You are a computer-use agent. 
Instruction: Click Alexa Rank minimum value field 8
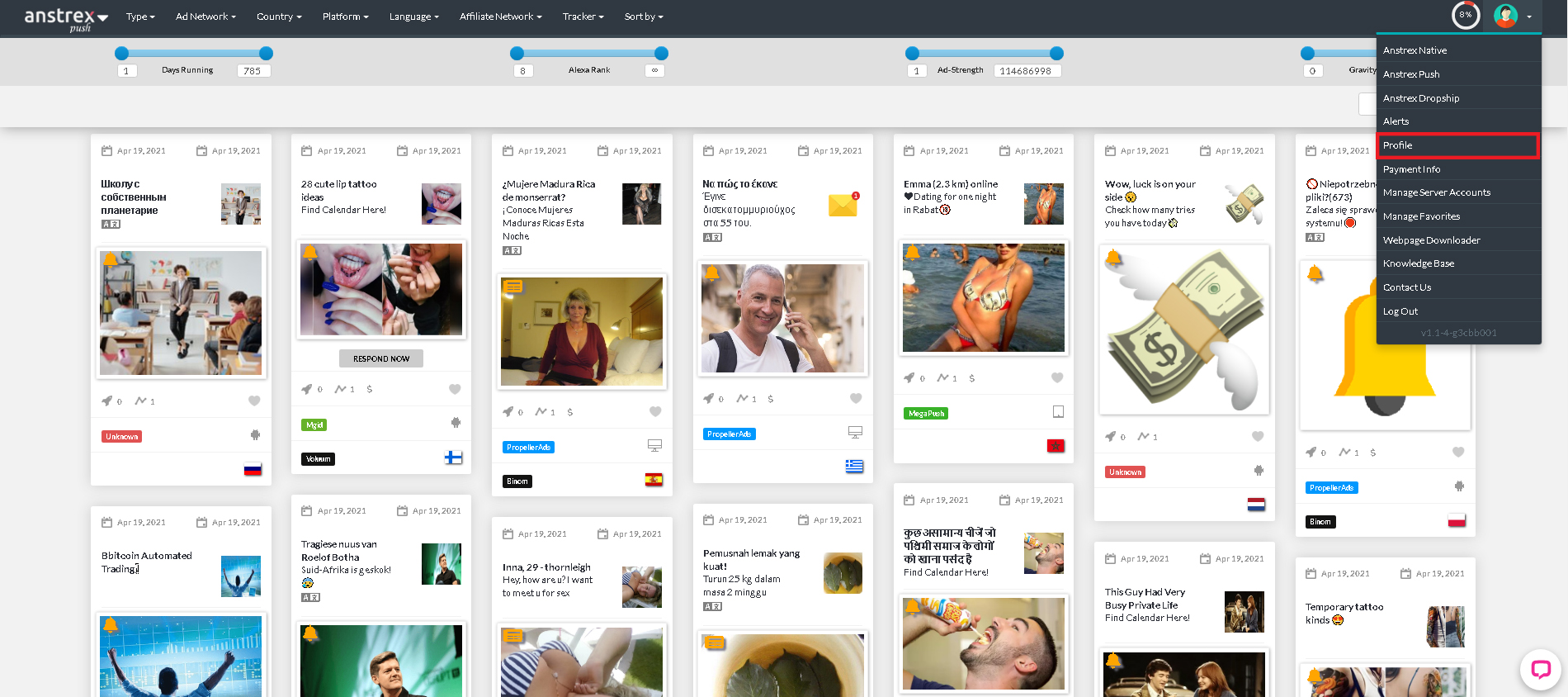tap(522, 71)
